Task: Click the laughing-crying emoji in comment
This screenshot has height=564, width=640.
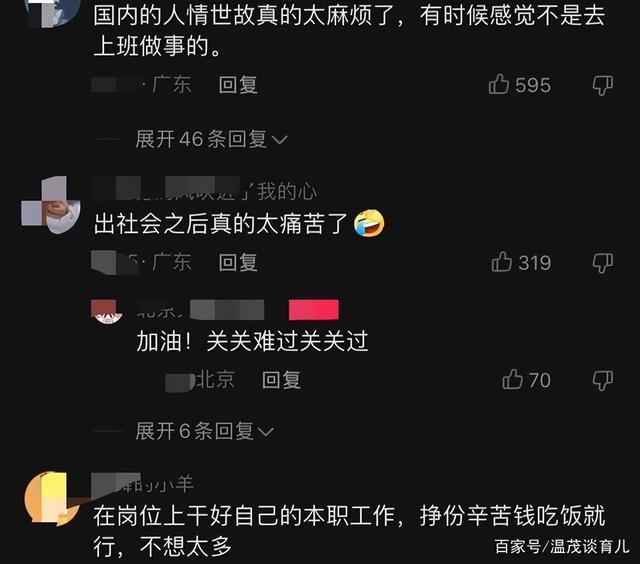Action: click(x=369, y=223)
